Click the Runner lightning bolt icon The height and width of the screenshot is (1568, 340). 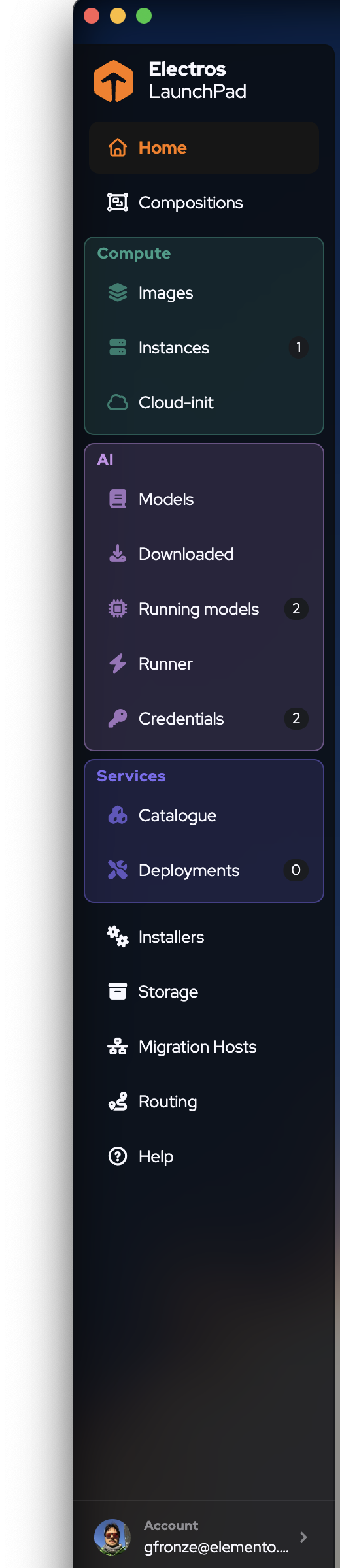tap(118, 664)
